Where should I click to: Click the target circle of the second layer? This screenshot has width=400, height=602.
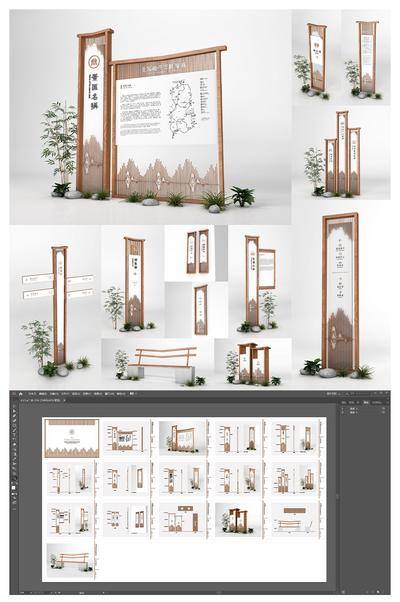click(383, 412)
